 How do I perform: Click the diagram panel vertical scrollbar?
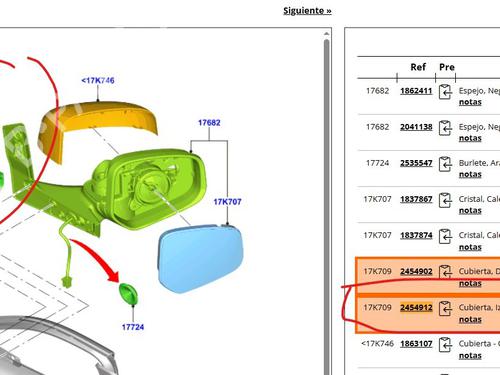point(327,207)
